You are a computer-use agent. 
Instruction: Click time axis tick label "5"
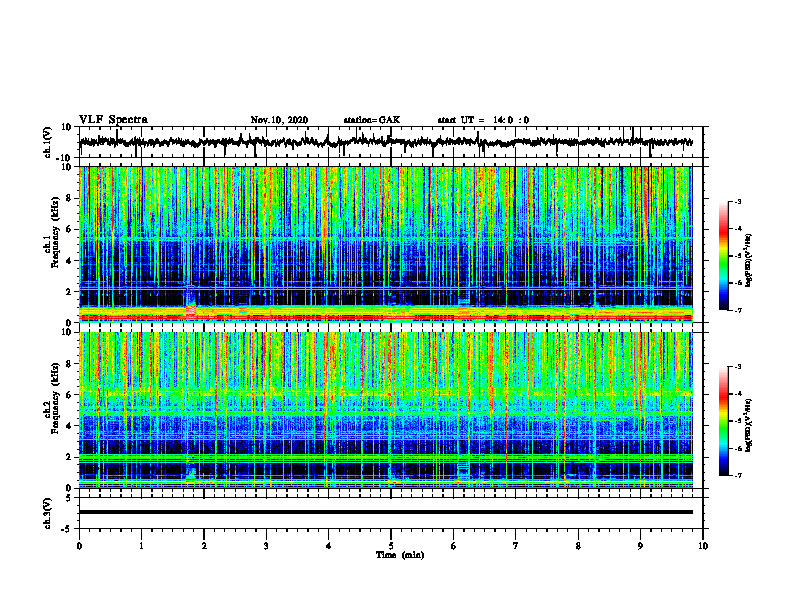point(391,546)
